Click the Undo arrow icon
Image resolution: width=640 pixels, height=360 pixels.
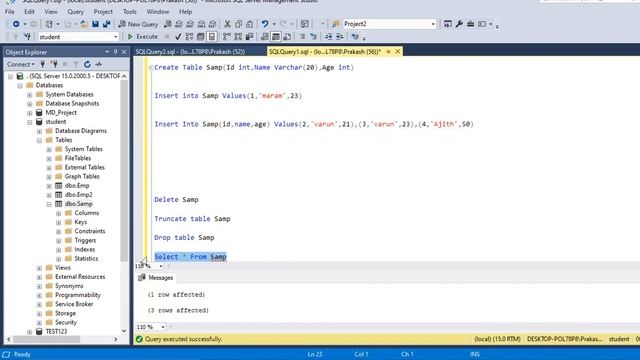click(265, 24)
